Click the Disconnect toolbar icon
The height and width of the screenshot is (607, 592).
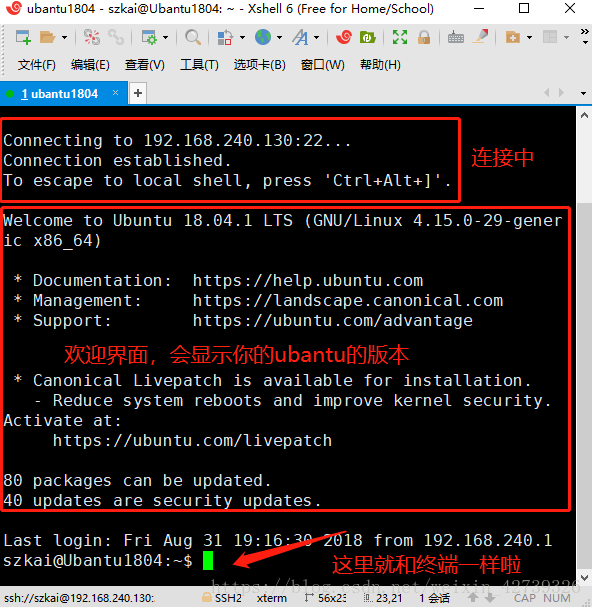tap(92, 38)
